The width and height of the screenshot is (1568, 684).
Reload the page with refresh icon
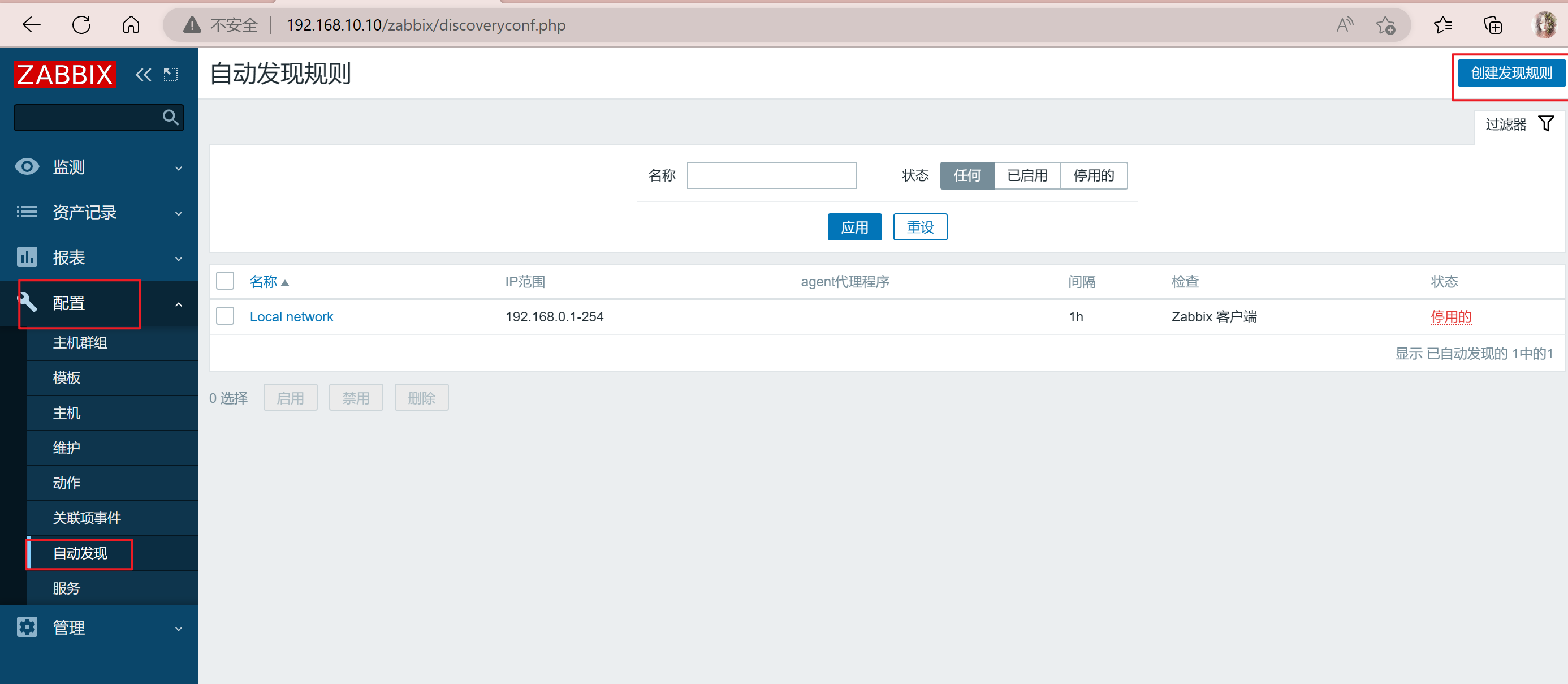click(81, 25)
